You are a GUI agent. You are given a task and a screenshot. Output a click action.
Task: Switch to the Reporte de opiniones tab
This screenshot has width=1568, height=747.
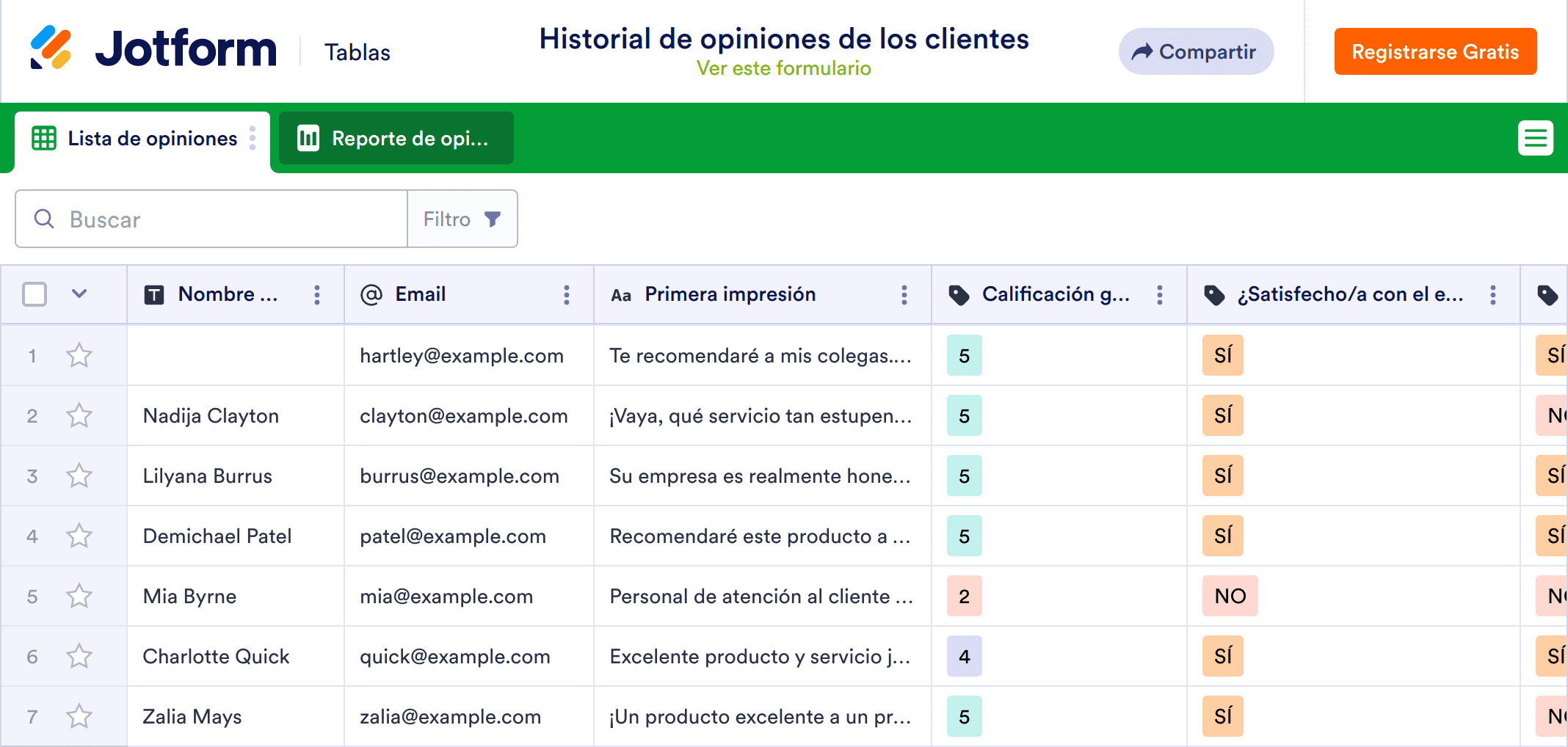(x=411, y=138)
